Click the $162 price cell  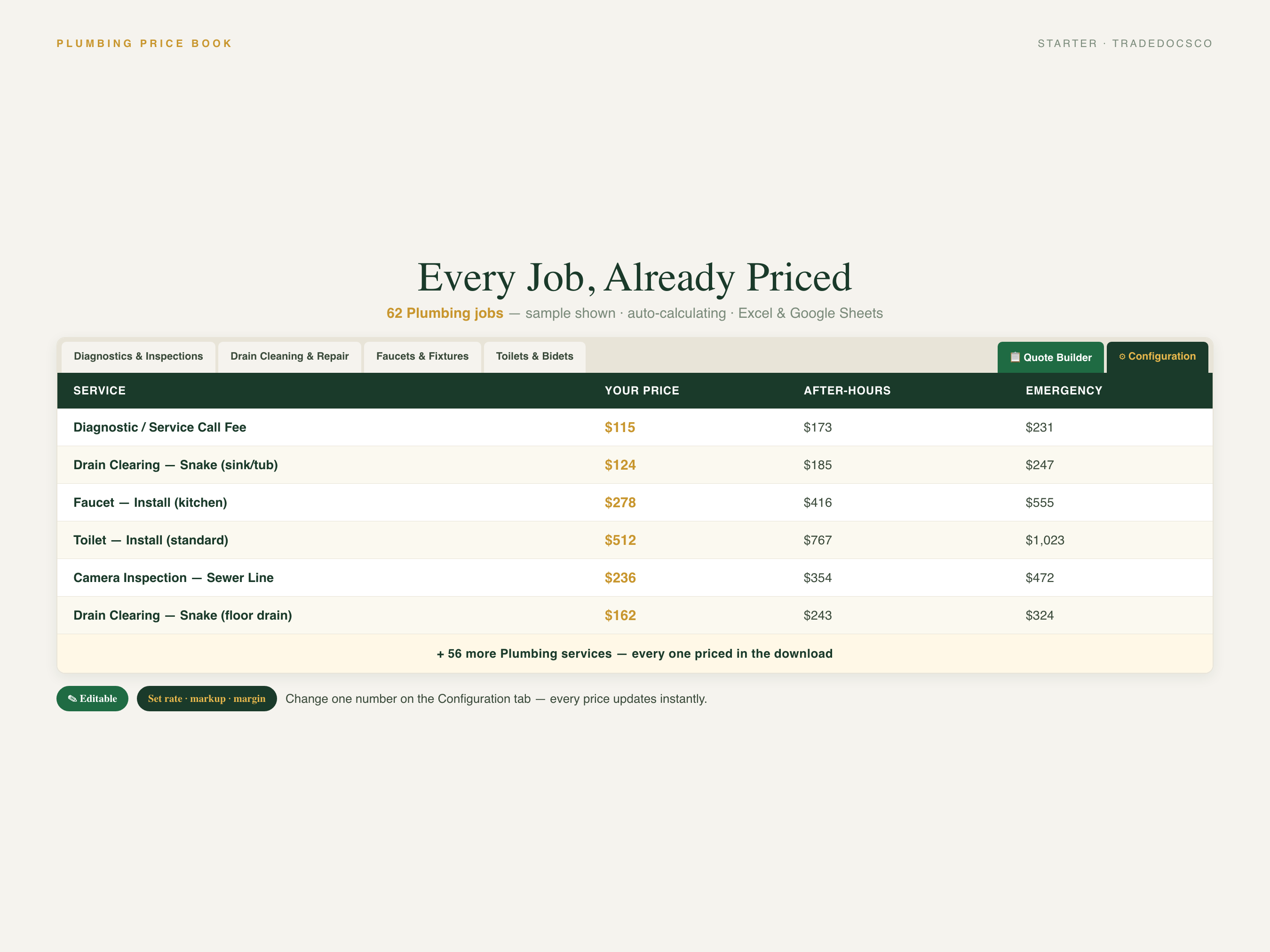point(620,615)
